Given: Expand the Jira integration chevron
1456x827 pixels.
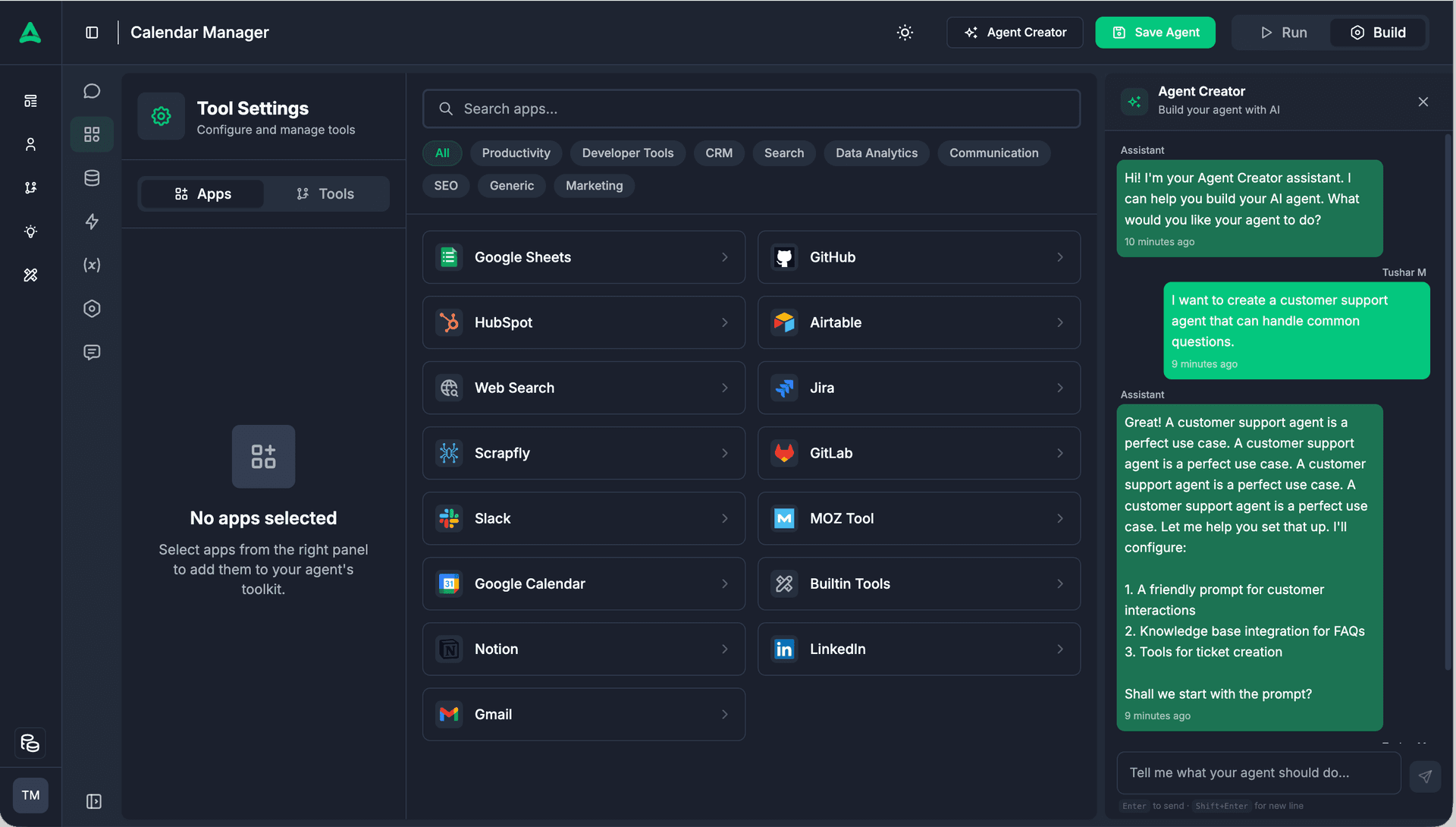Looking at the screenshot, I should (1060, 388).
